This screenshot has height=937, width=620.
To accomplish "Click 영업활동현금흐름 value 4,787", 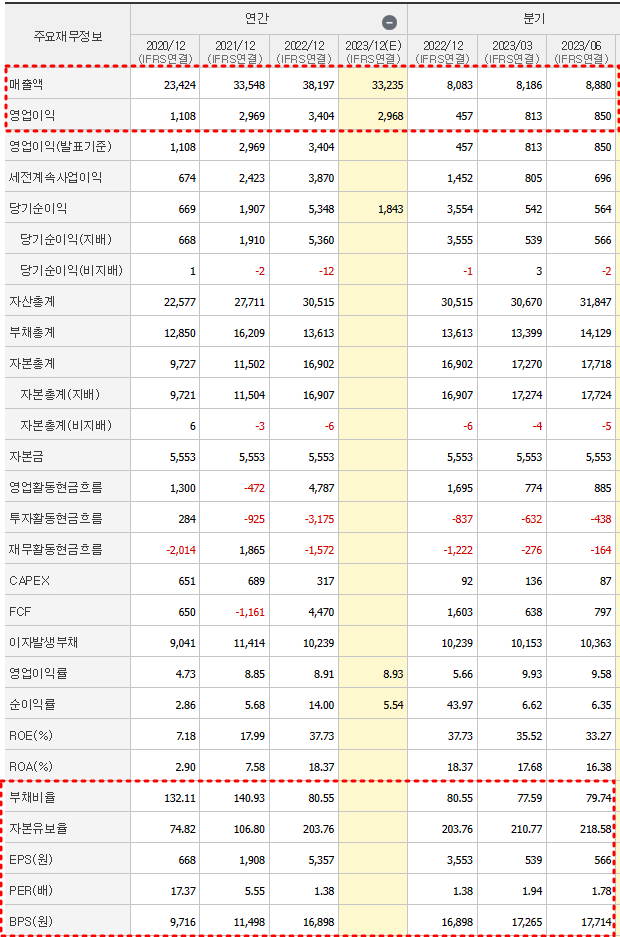I will pos(321,488).
